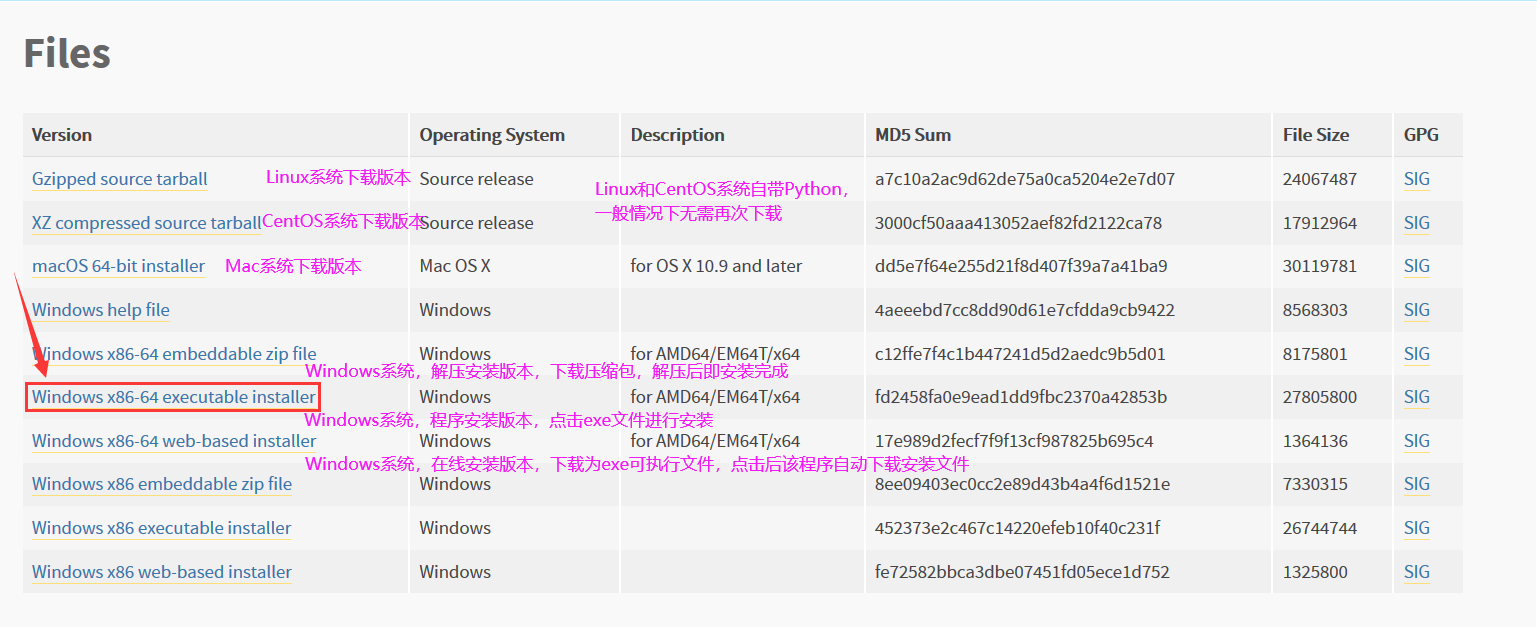Viewport: 1537px width, 627px height.
Task: Click the macOS 64-bit installer link
Action: [118, 267]
